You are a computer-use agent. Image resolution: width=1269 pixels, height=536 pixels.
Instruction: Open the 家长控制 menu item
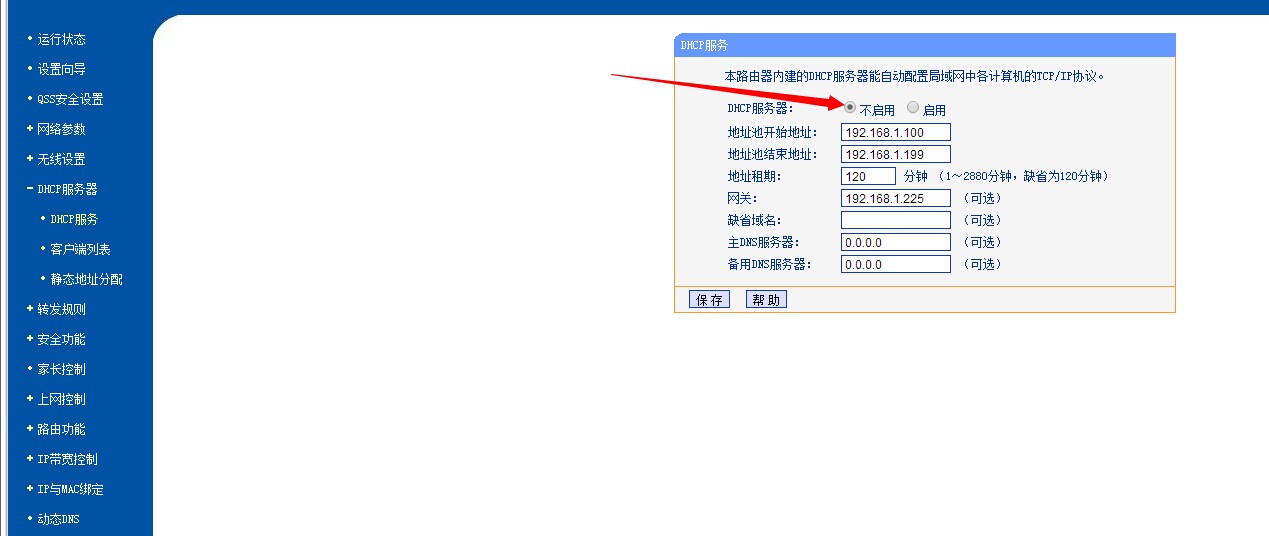point(61,369)
